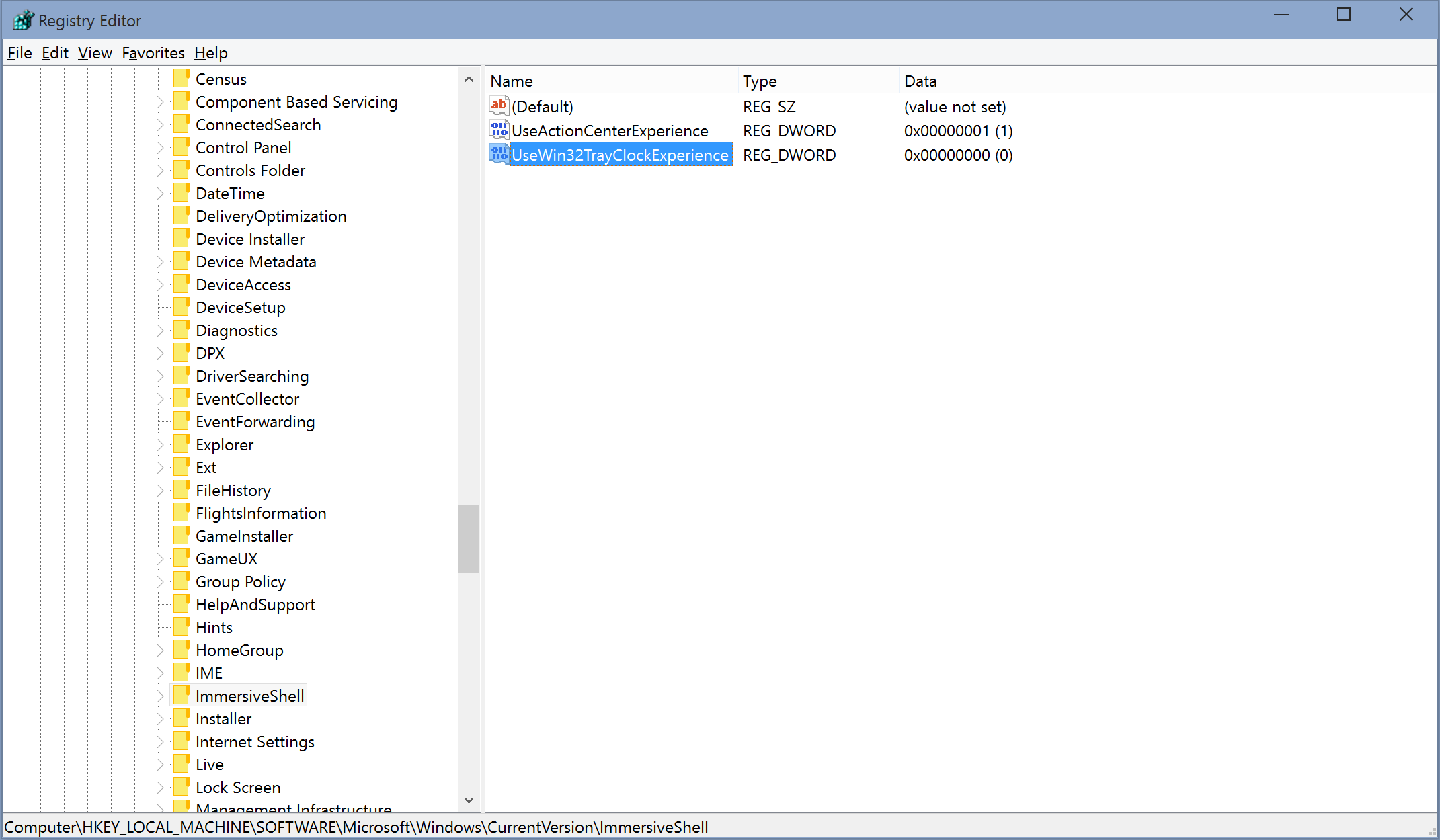Expand the Diagnostics key
Screen dimensions: 1440x840
tap(159, 331)
